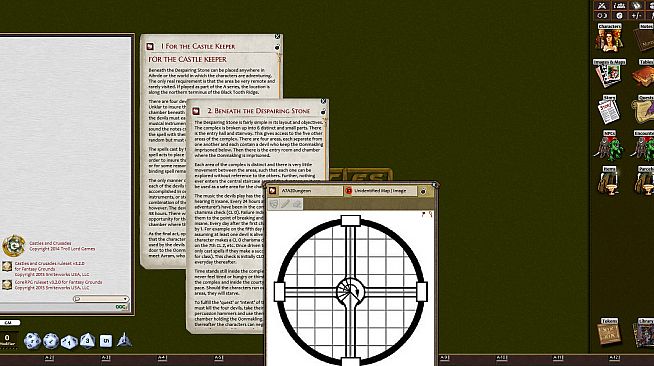Image resolution: width=654 pixels, height=366 pixels.
Task: Pick the d8 die showing 3
Action: 87,340
